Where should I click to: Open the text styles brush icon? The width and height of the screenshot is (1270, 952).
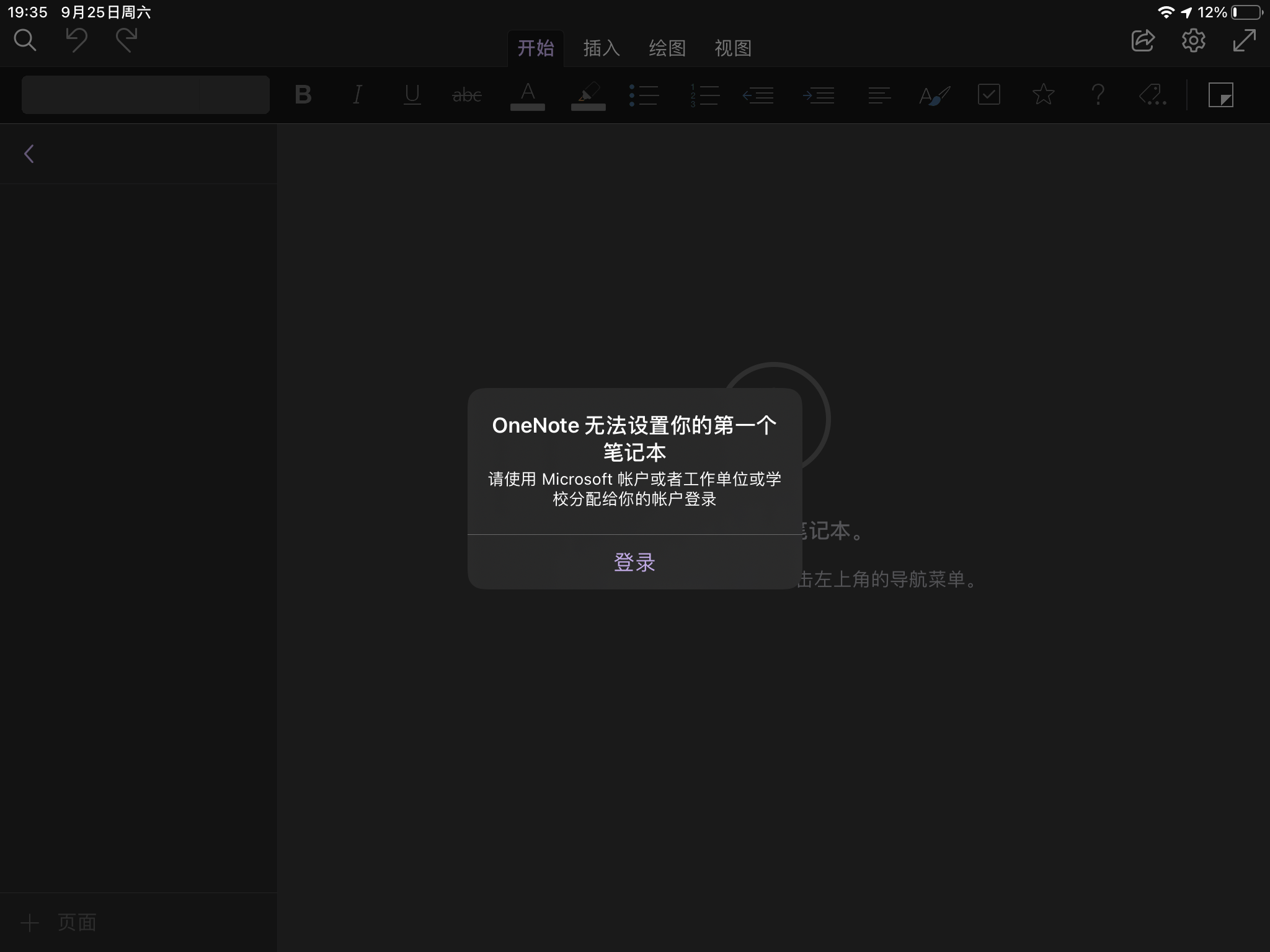tap(935, 95)
